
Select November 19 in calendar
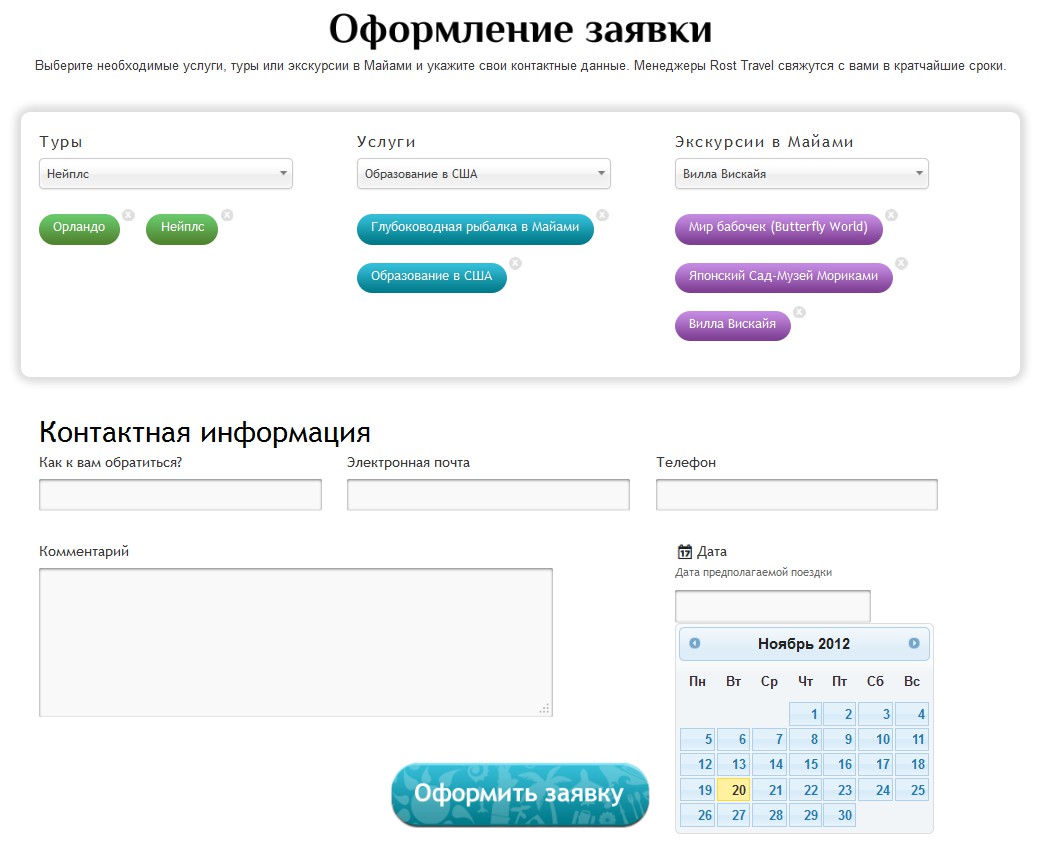[698, 790]
